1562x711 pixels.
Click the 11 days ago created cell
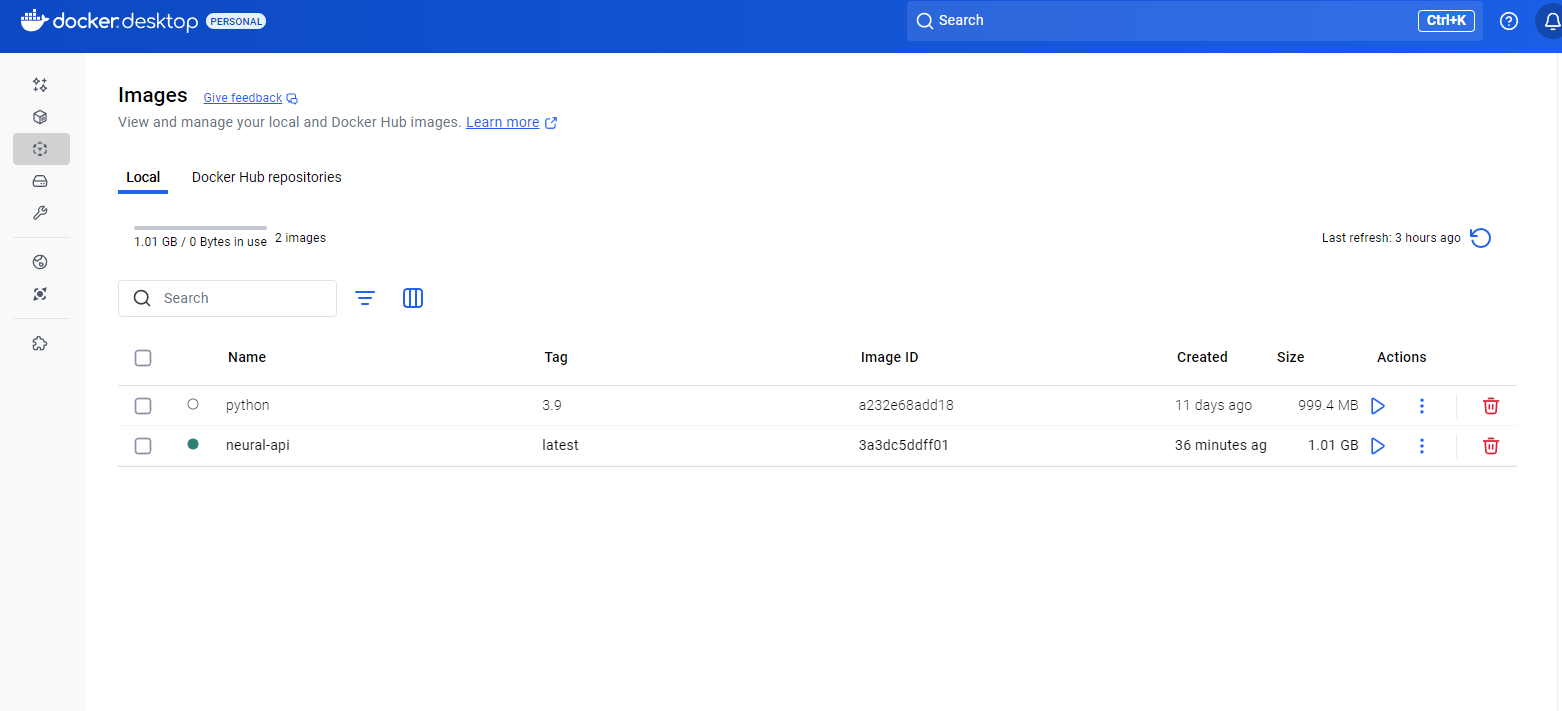point(1213,405)
